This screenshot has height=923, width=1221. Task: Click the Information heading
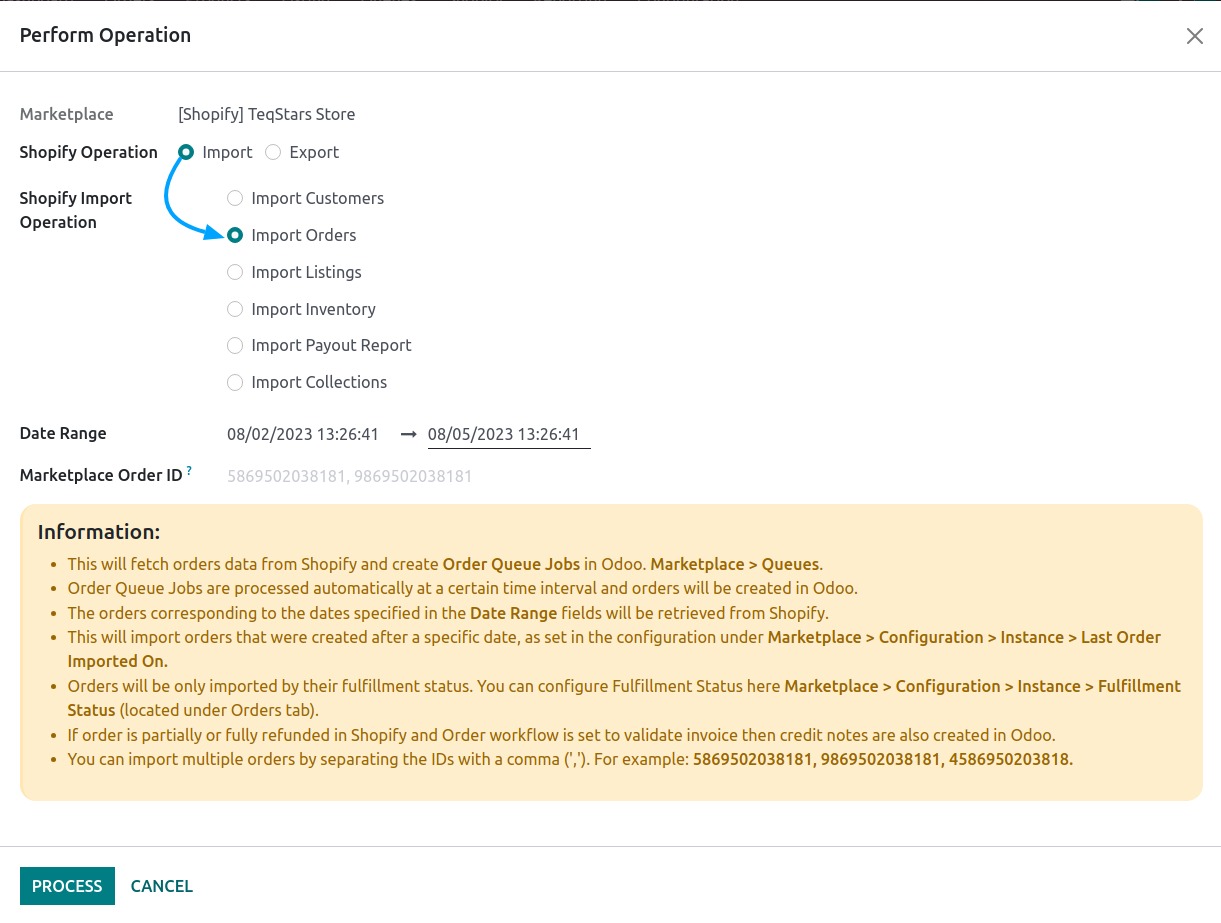point(99,531)
